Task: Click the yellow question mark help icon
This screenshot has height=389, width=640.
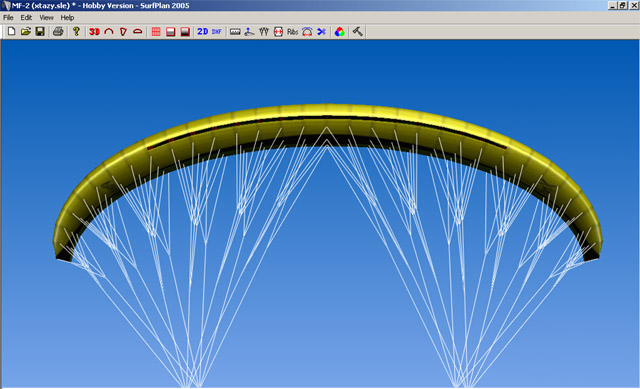Action: [x=76, y=31]
